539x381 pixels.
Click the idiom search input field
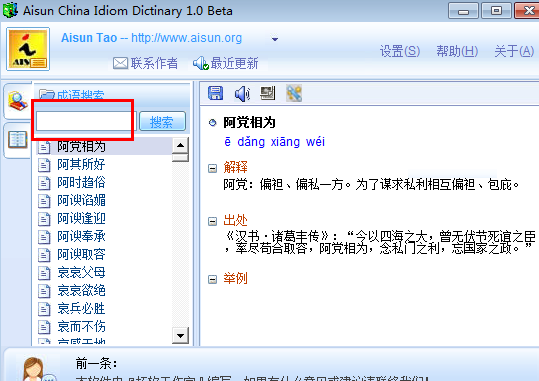click(x=87, y=121)
